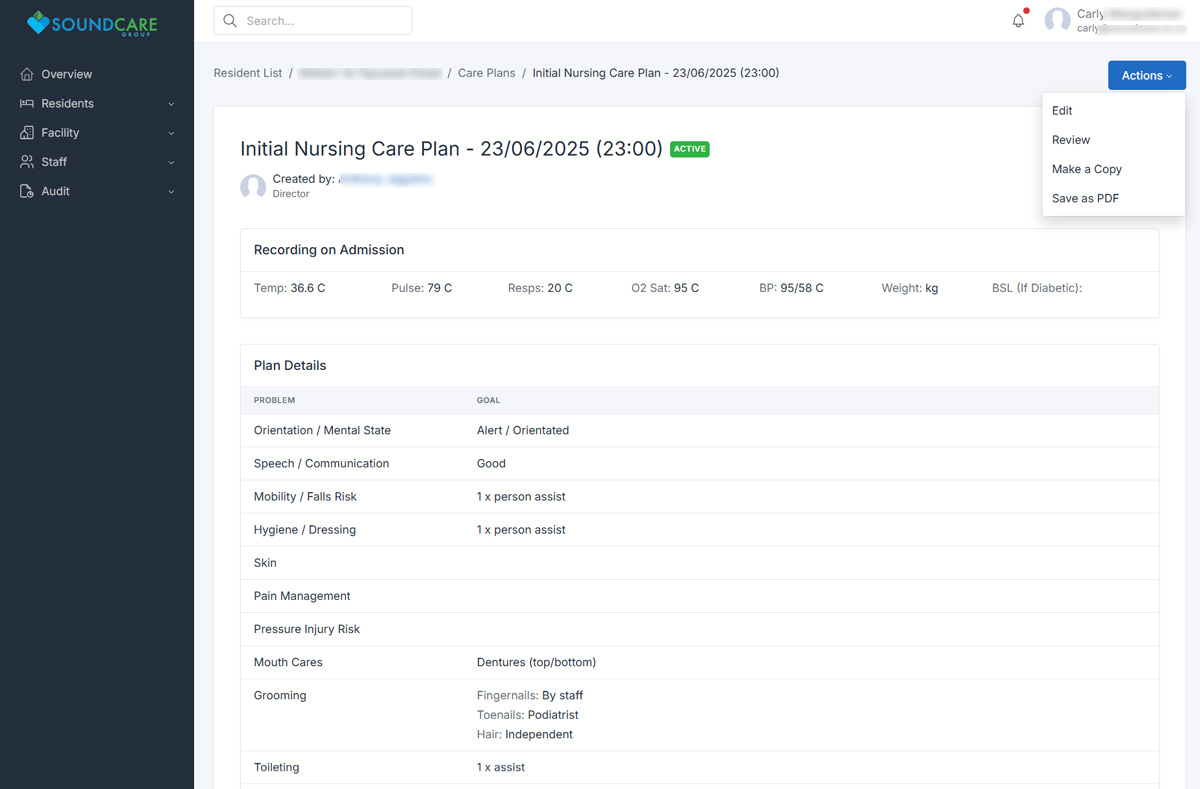
Task: Click the SoundCare Group logo
Action: coord(96,22)
